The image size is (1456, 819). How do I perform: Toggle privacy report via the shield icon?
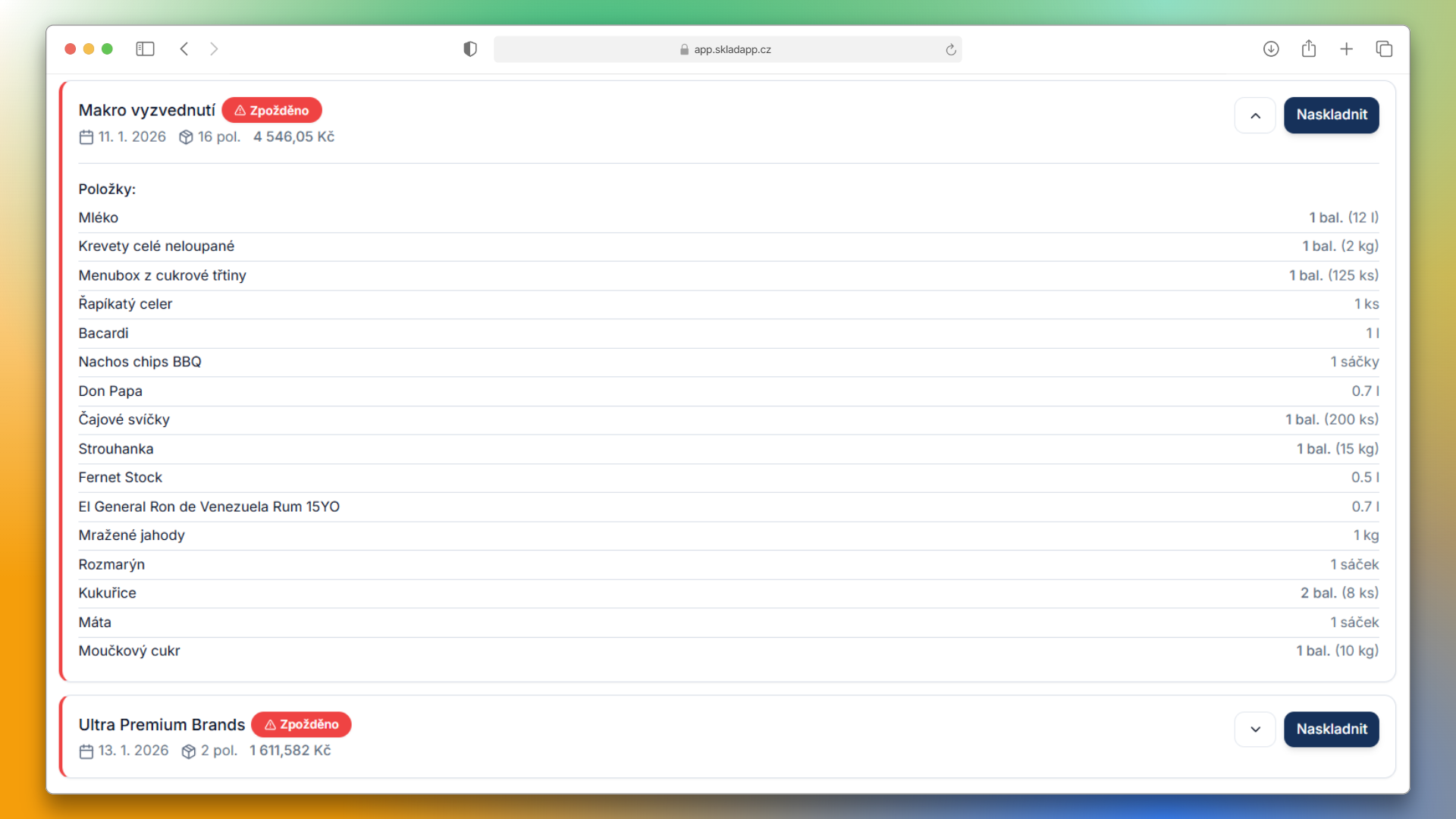pyautogui.click(x=469, y=49)
